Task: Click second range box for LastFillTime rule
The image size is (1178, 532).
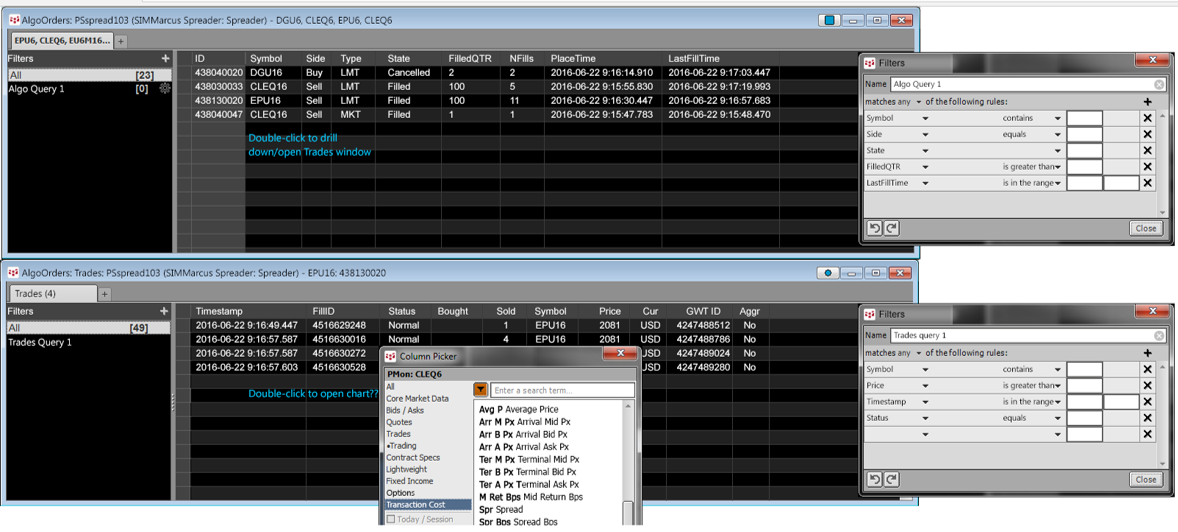Action: click(x=1122, y=183)
